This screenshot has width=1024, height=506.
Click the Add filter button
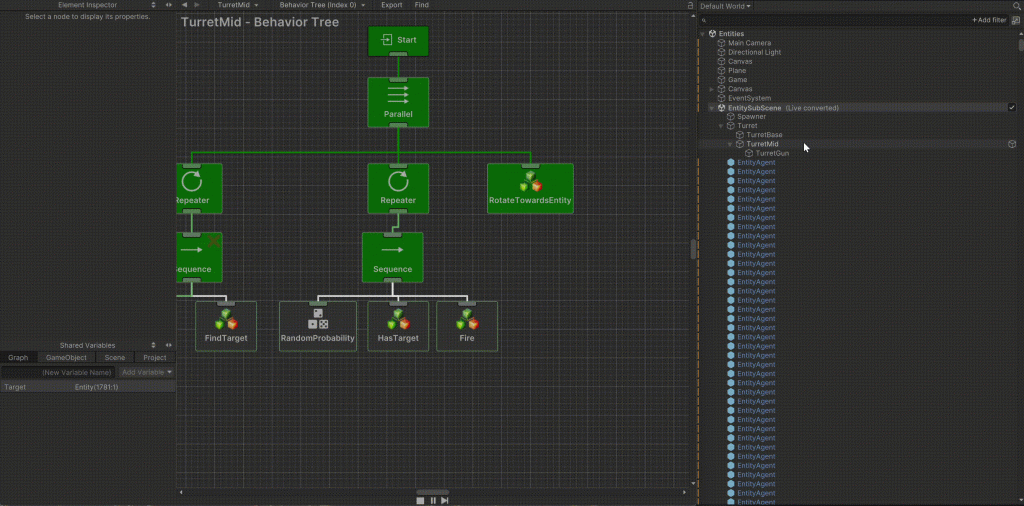click(x=989, y=20)
